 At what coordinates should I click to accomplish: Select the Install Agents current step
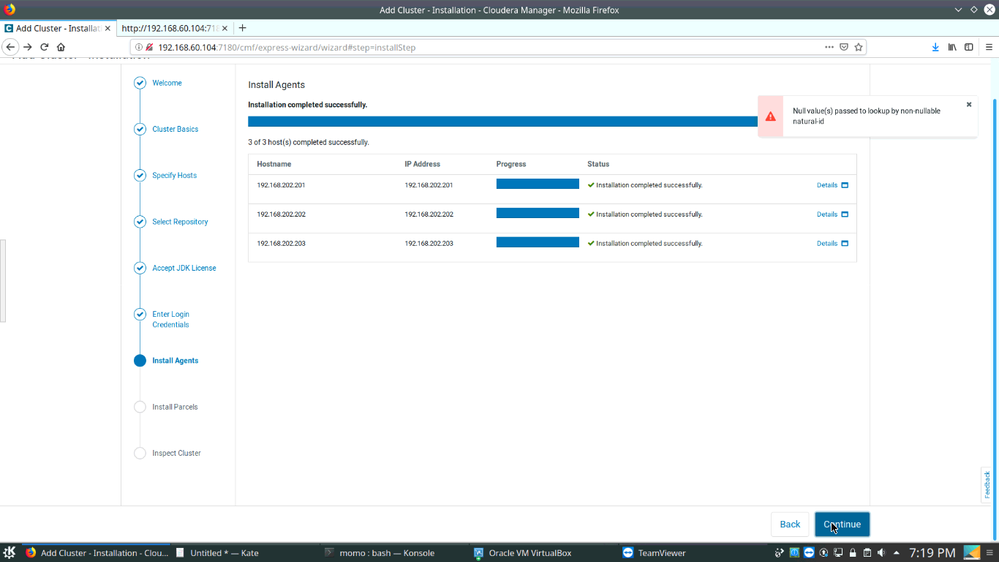[175, 361]
